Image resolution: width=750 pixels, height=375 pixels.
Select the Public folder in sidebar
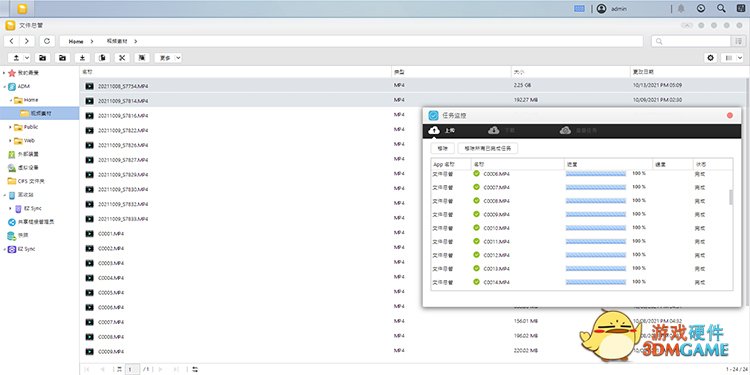(x=26, y=127)
